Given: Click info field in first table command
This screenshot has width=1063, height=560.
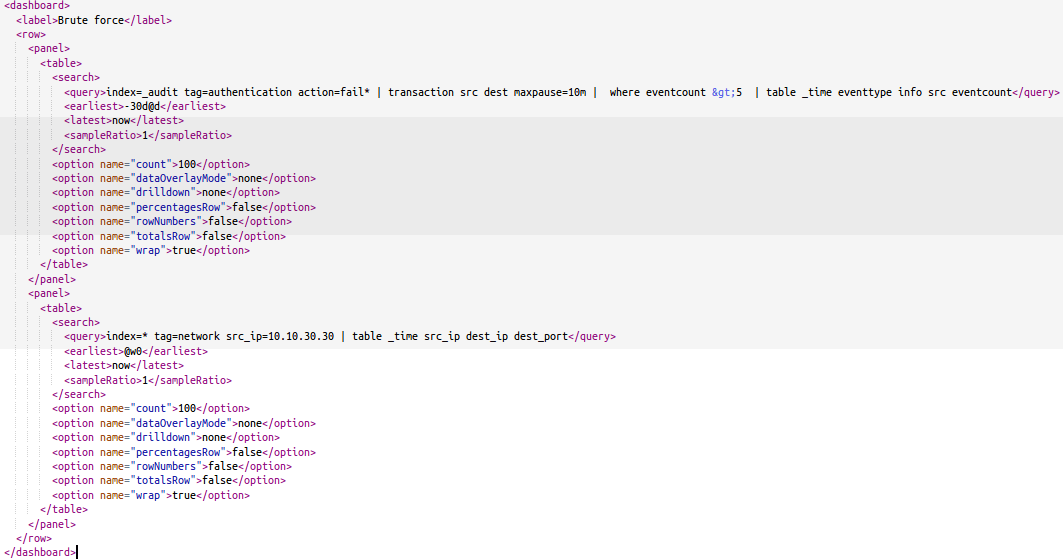Looking at the screenshot, I should point(910,92).
